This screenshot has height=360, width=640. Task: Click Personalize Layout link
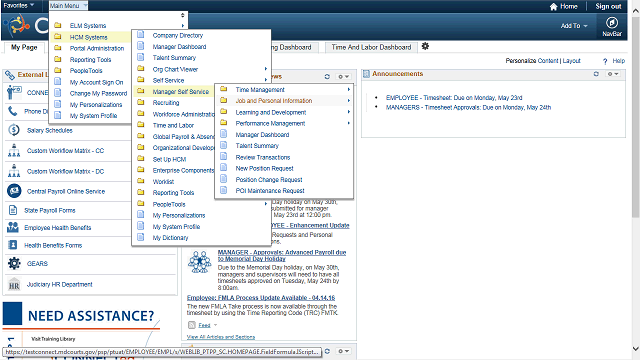point(571,61)
